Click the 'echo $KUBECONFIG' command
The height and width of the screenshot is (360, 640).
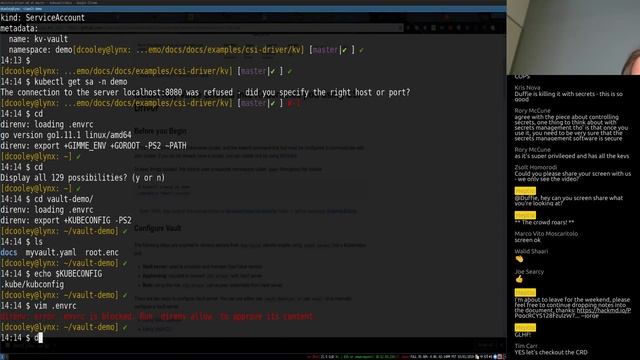click(x=68, y=274)
